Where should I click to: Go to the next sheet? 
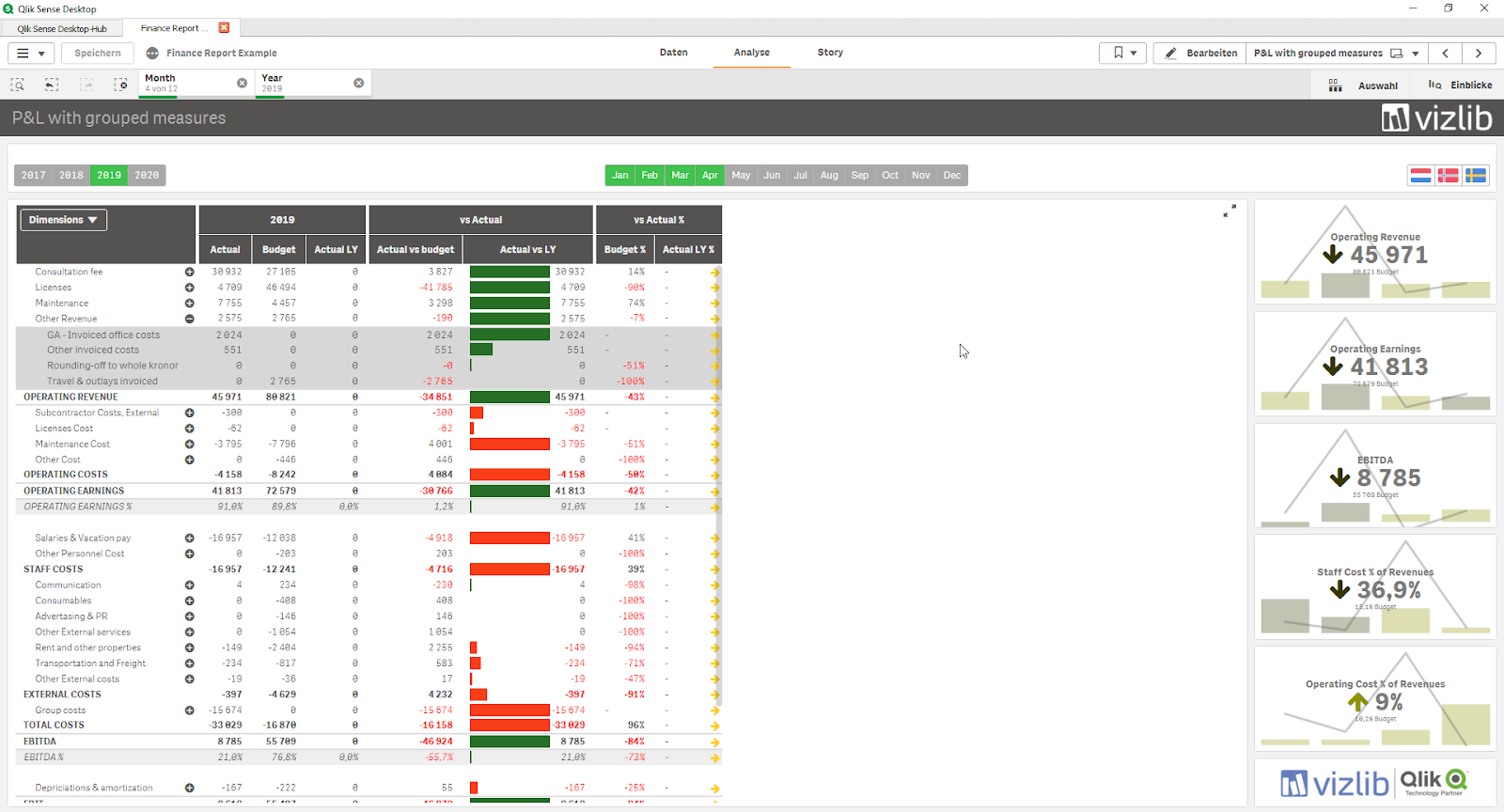point(1479,53)
